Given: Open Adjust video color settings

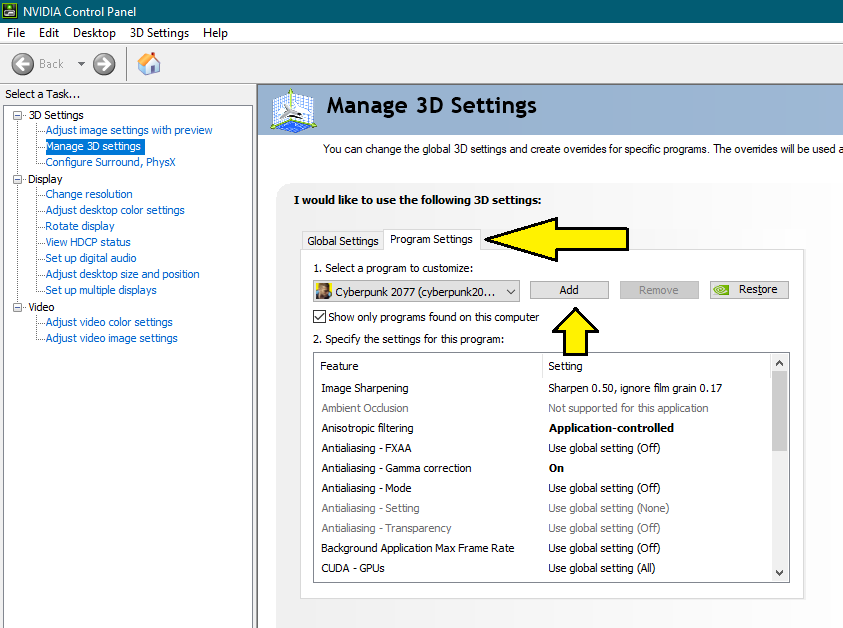Looking at the screenshot, I should point(109,322).
